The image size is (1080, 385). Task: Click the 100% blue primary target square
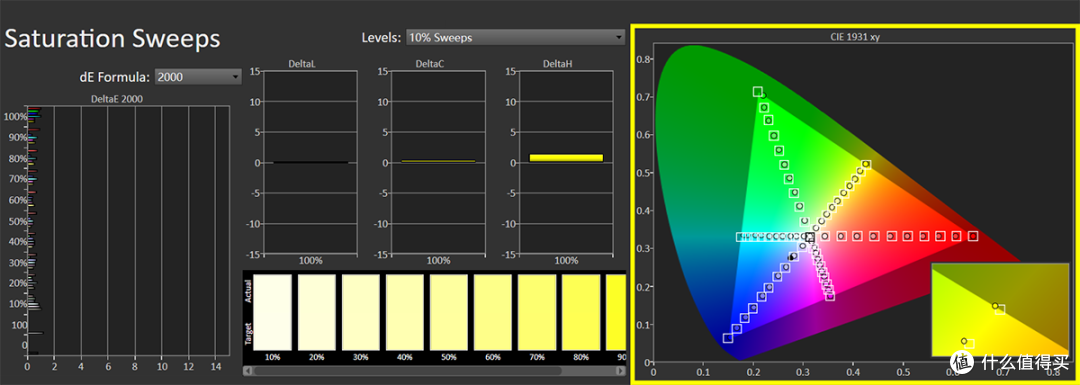727,337
